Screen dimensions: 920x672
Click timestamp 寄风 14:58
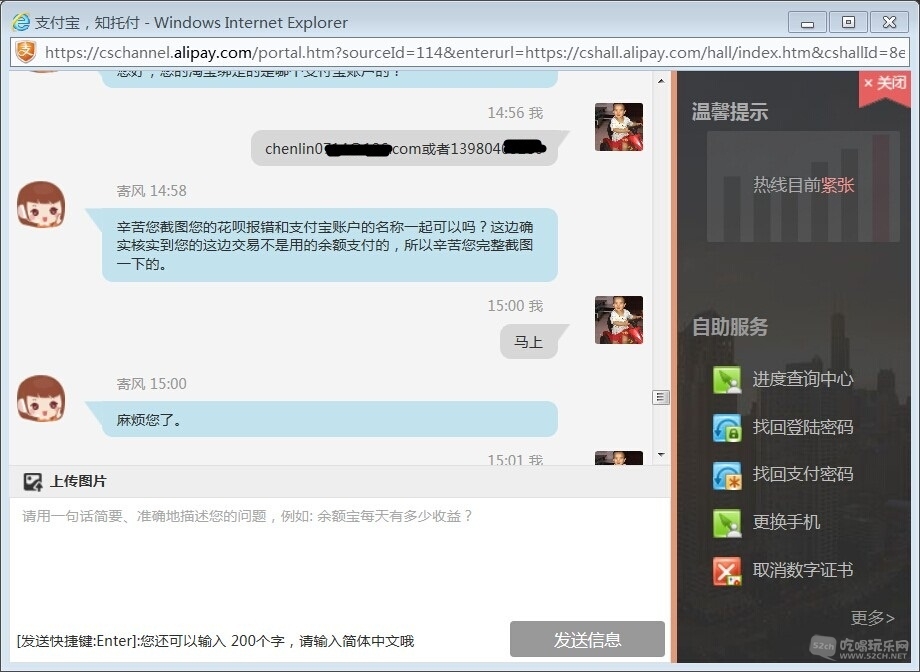pos(151,191)
